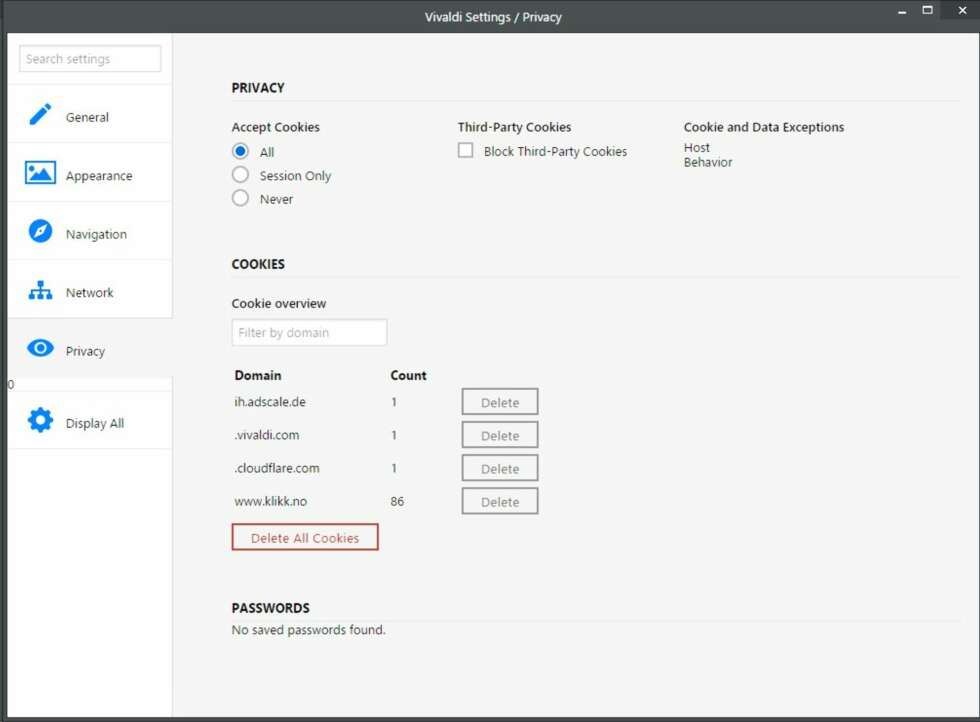The height and width of the screenshot is (722, 980).
Task: Delete cookies for www.klikk.no
Action: [x=500, y=501]
